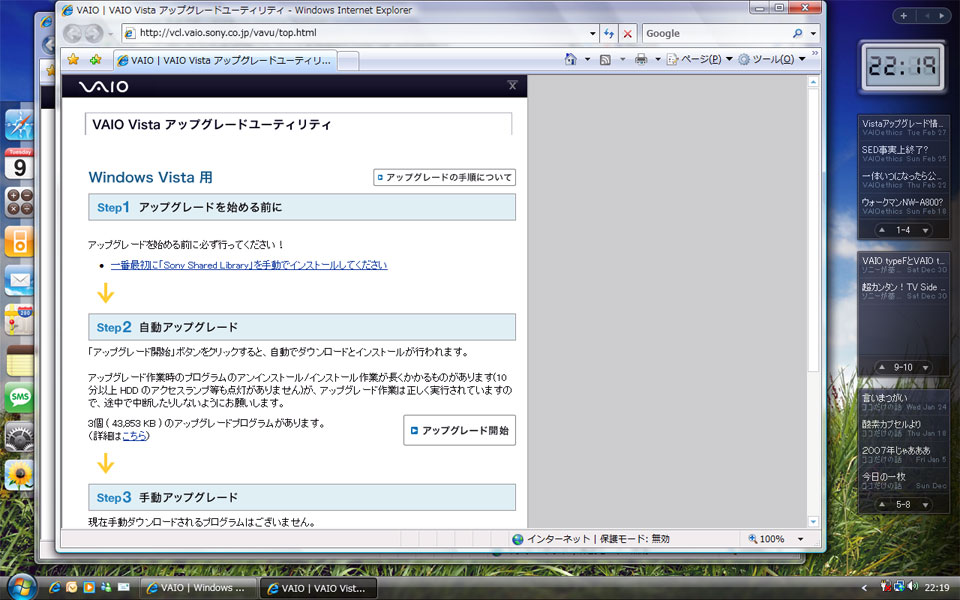Image resolution: width=960 pixels, height=600 pixels.
Task: Open address bar history dropdown
Action: (592, 34)
